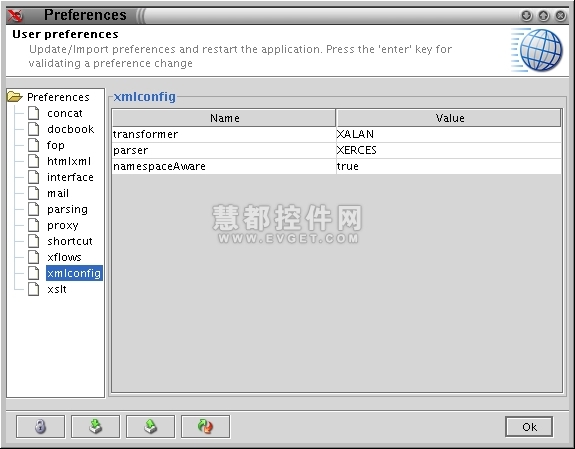Click the globe icon in the header
This screenshot has height=449, width=575.
point(537,50)
